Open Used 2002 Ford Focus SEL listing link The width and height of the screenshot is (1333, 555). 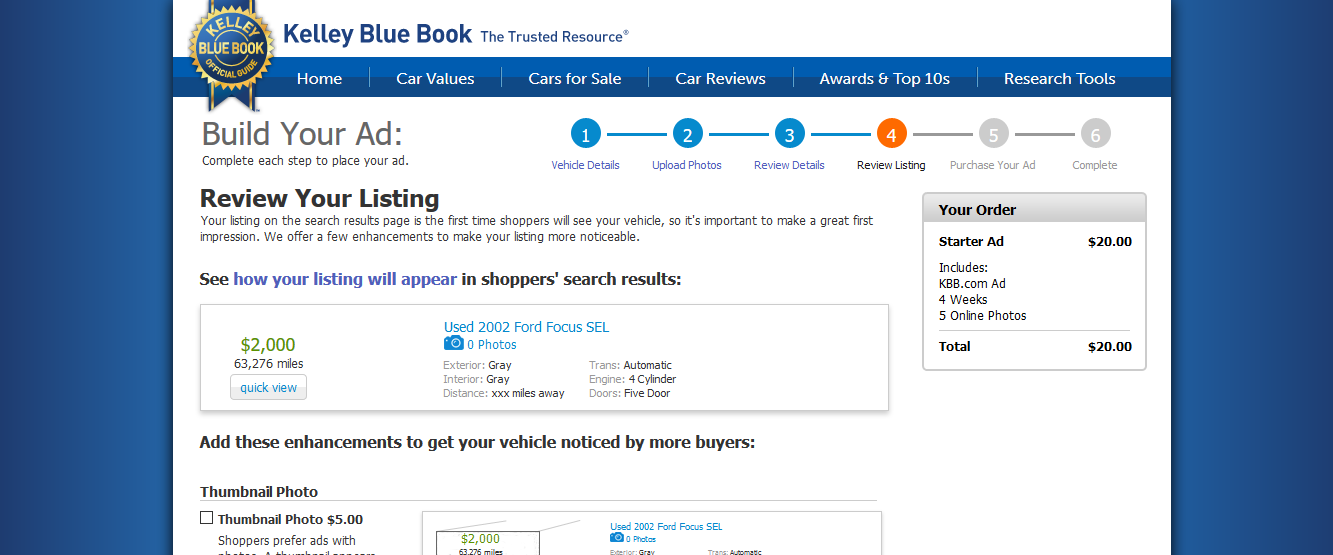[x=526, y=327]
